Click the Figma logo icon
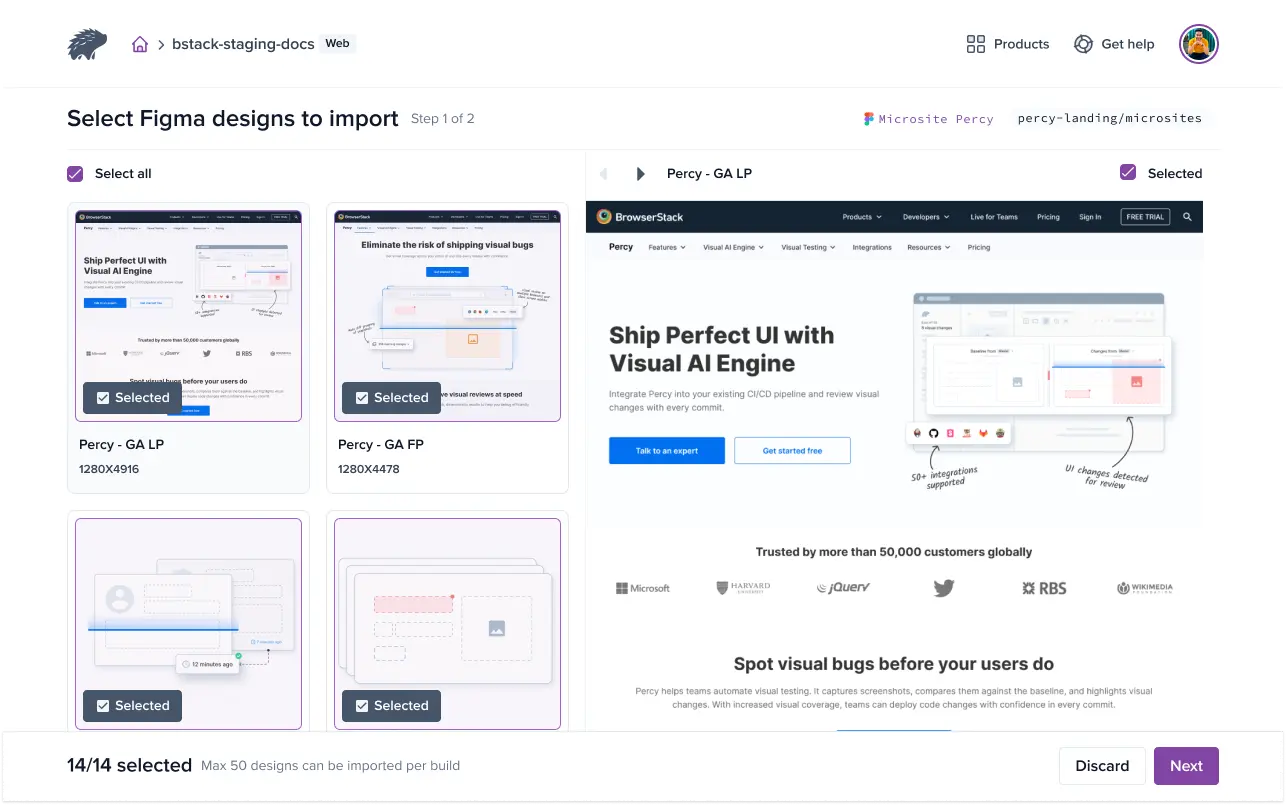This screenshot has height=805, width=1286. (x=869, y=119)
